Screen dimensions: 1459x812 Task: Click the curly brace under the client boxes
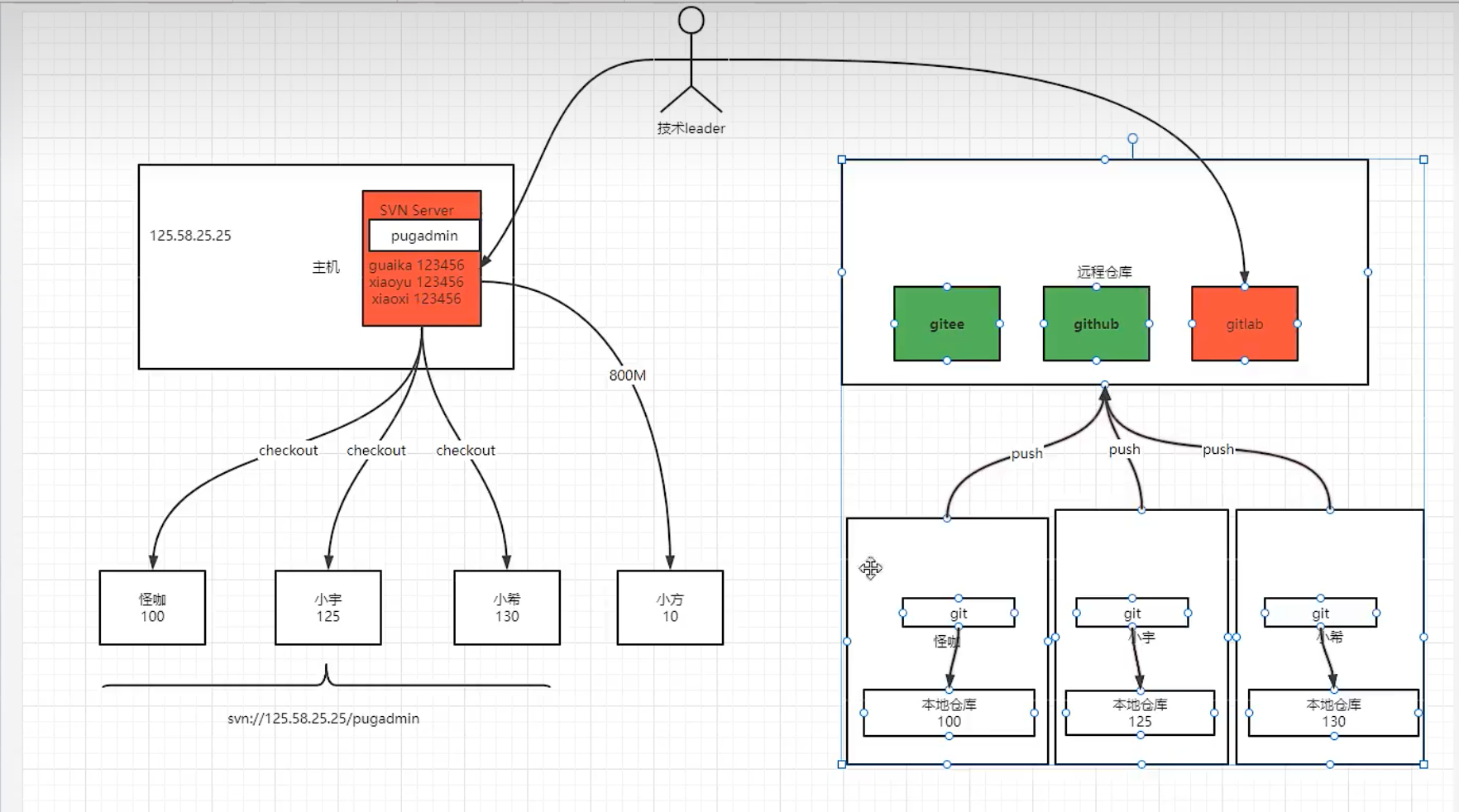327,676
